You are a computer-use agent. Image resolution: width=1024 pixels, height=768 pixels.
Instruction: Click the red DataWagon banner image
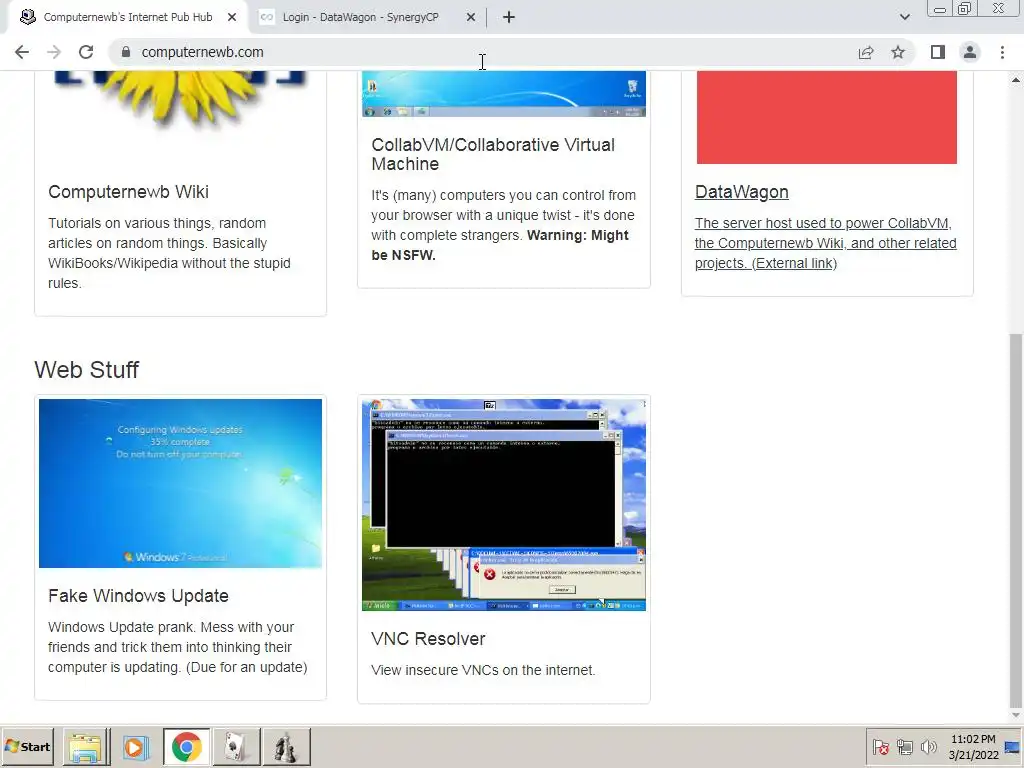(826, 118)
